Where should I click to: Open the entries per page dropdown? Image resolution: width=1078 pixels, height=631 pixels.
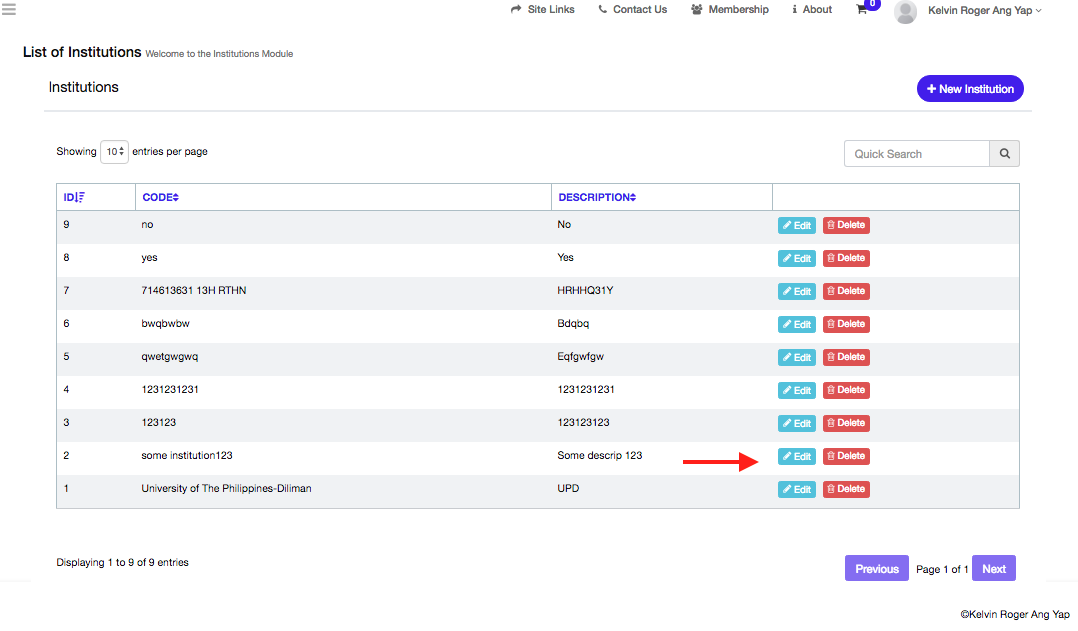(x=114, y=152)
